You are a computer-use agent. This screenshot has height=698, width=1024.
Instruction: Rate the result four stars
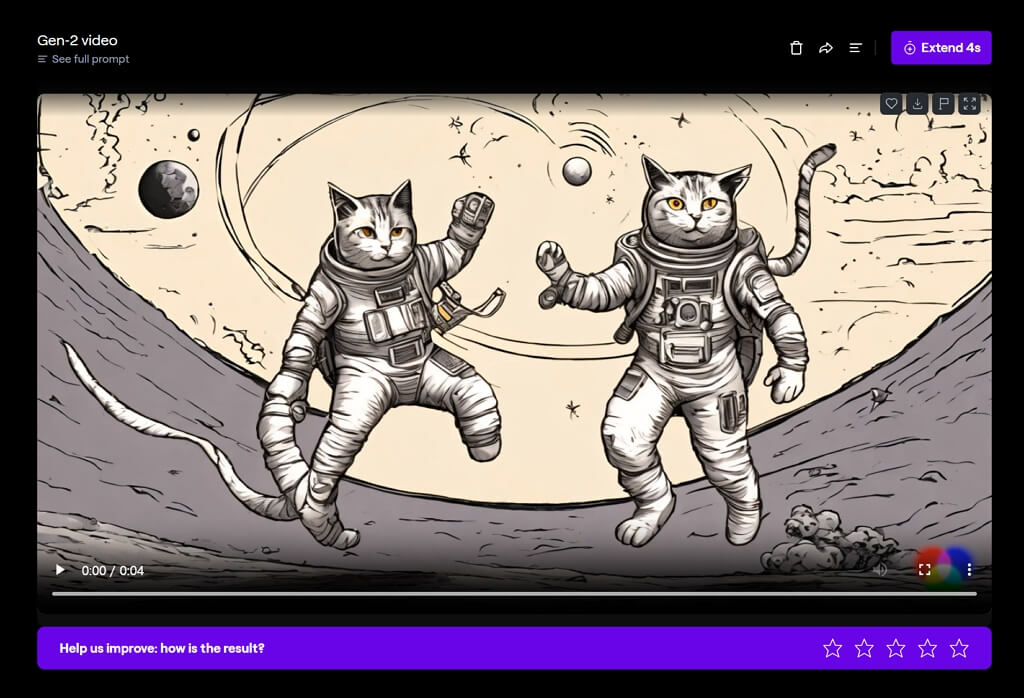928,648
